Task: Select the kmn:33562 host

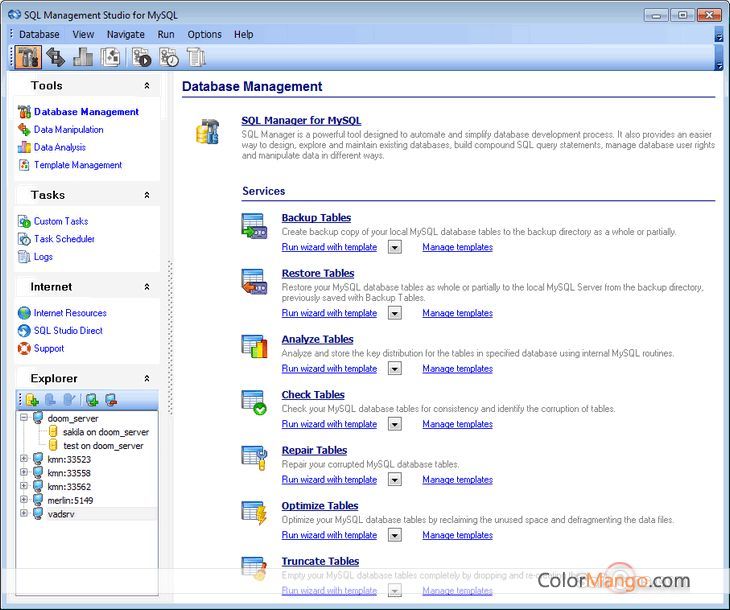Action: (69, 487)
